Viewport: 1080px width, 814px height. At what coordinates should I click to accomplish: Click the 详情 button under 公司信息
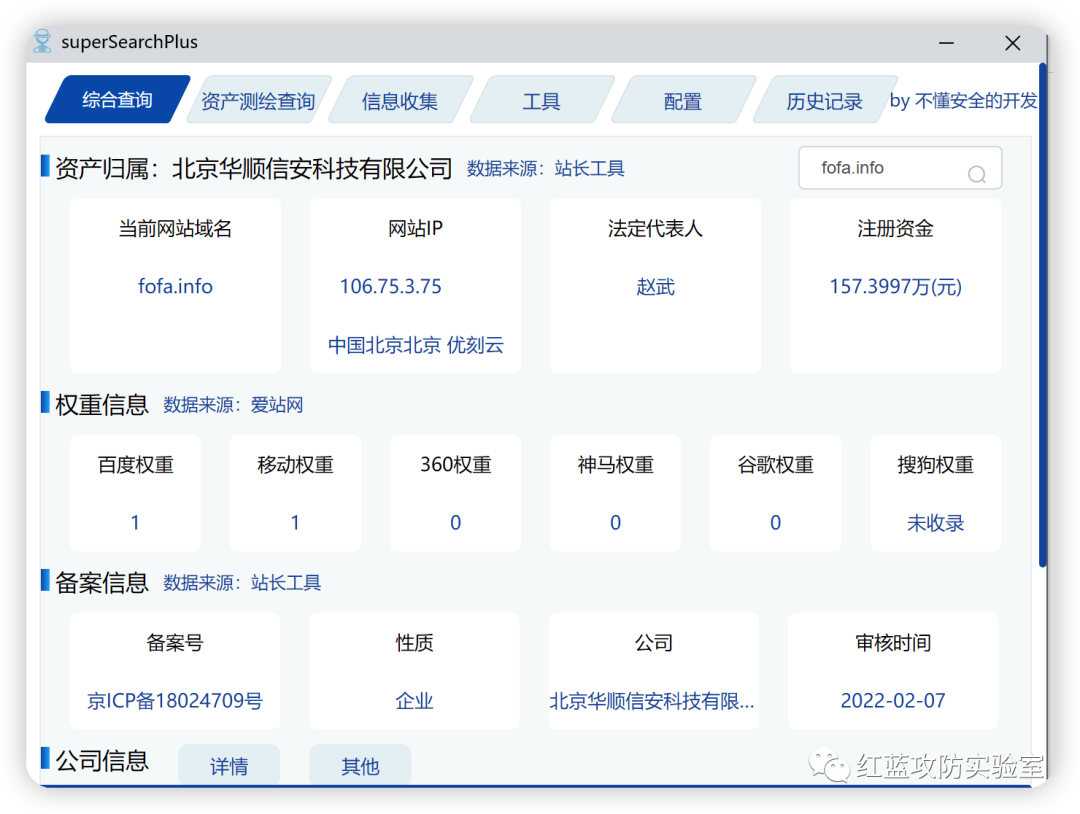pyautogui.click(x=229, y=764)
